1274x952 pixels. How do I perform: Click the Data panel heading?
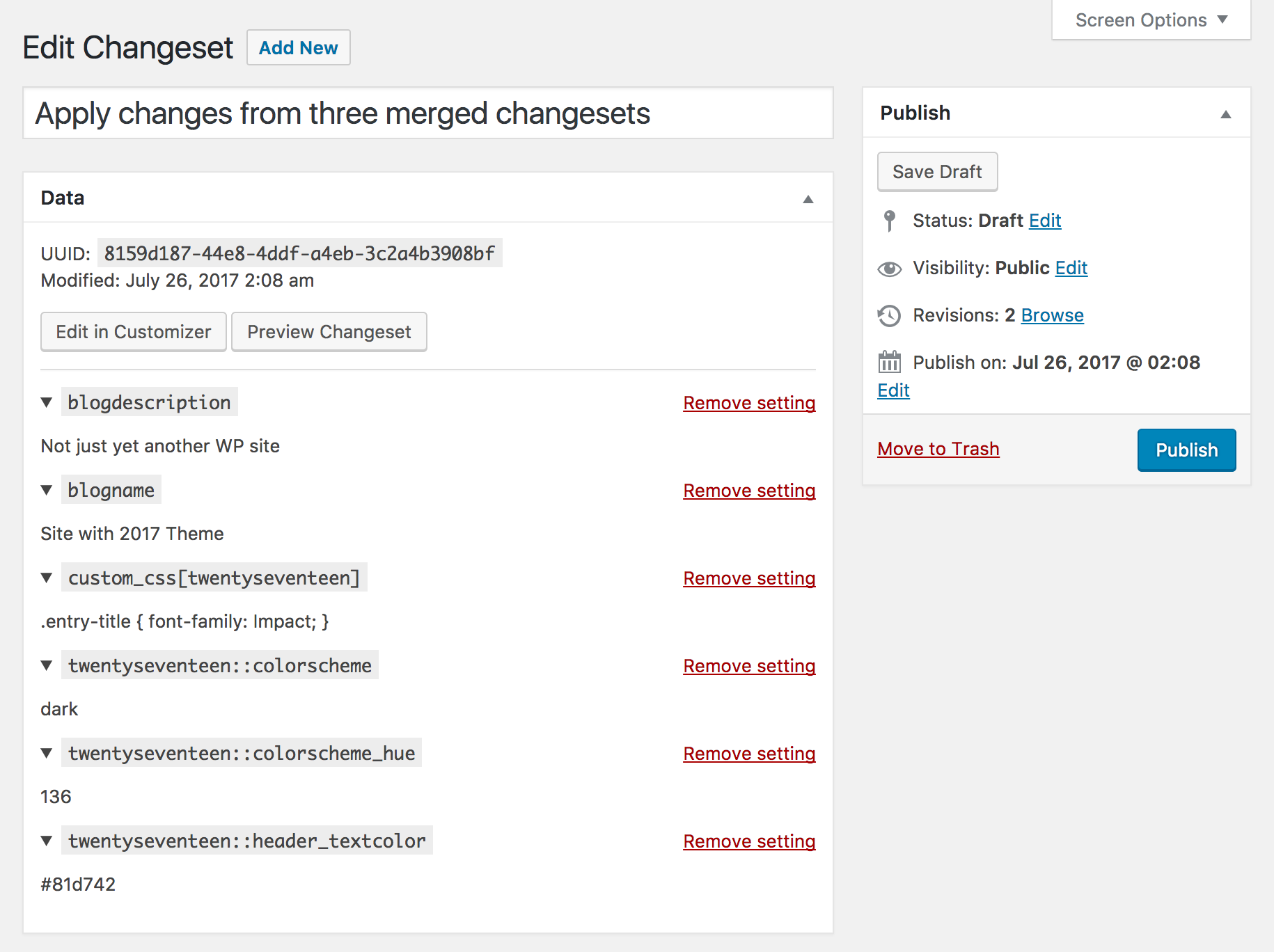point(63,198)
